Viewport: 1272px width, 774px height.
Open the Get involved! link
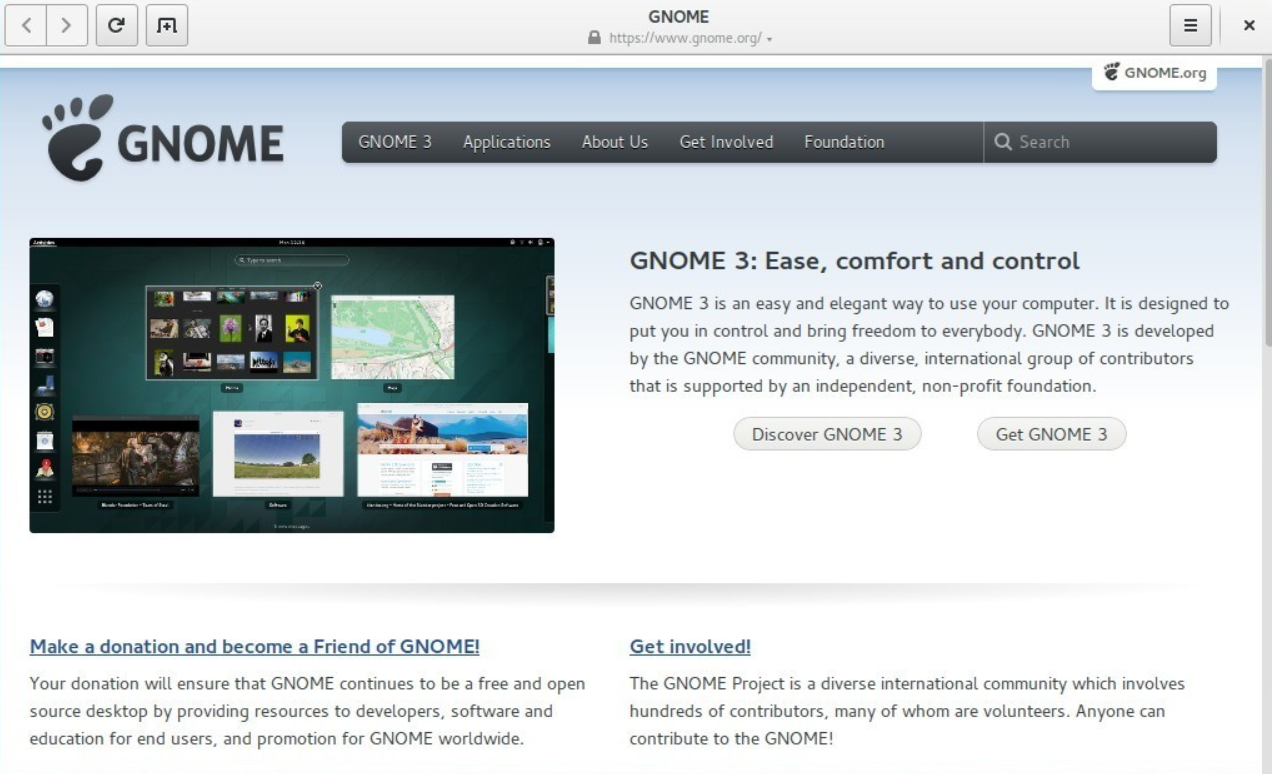690,646
